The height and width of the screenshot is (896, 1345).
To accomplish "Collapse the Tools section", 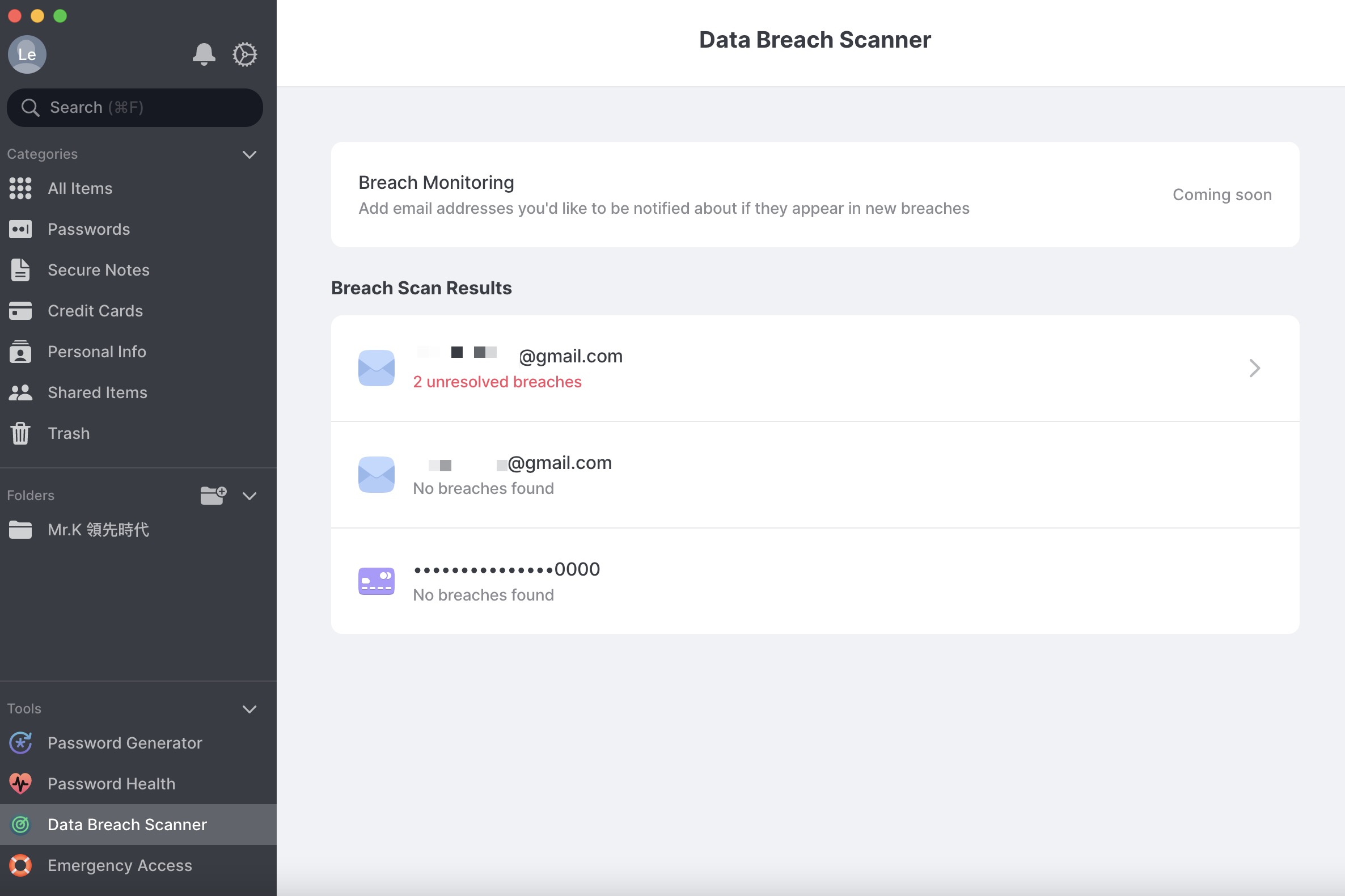I will click(249, 709).
